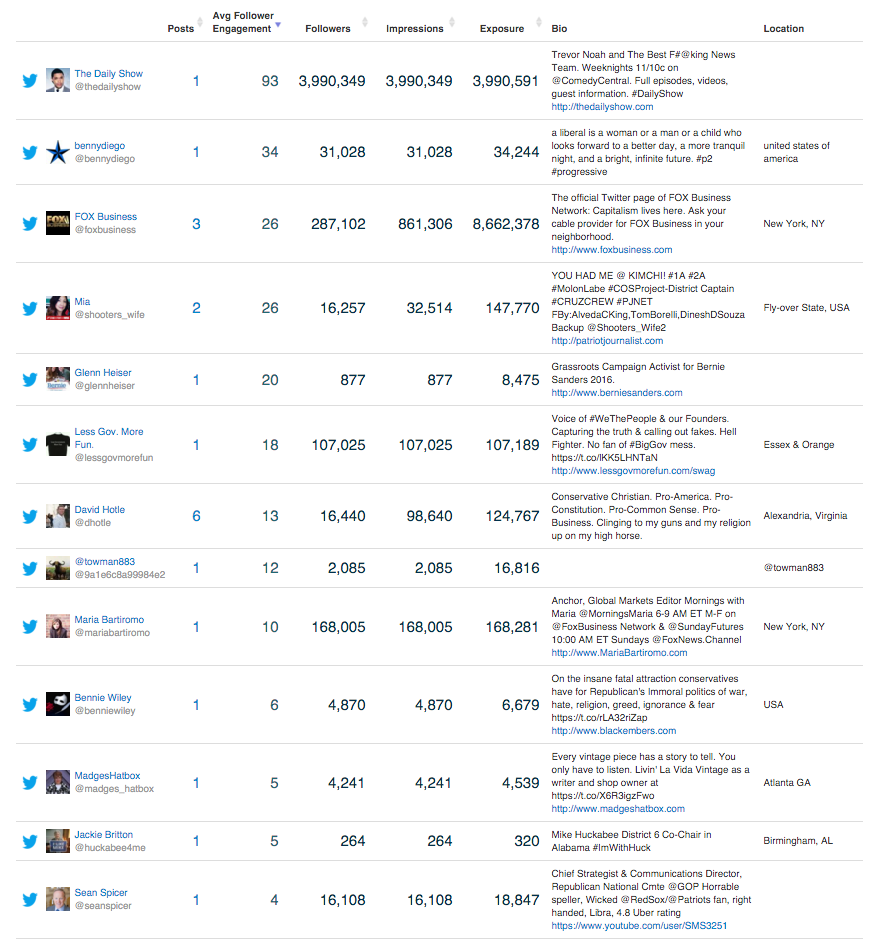Open the FOX Business logo avatar
This screenshot has height=940, width=875.
click(x=58, y=224)
